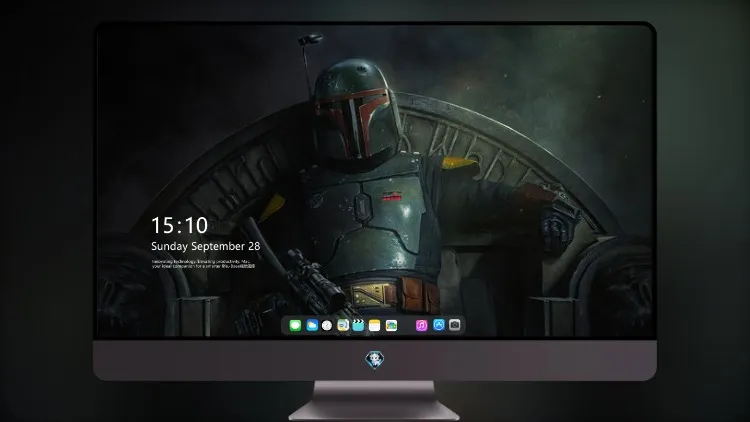750x422 pixels.
Task: Open the Maps app in dock
Action: click(343, 325)
